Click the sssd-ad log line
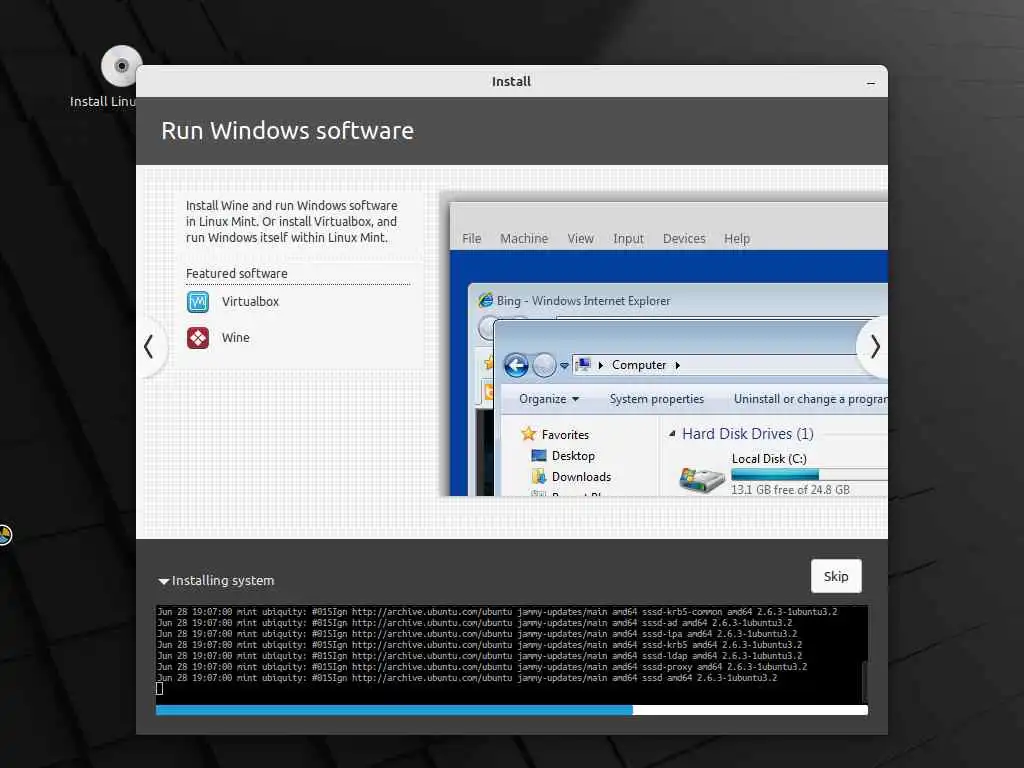The width and height of the screenshot is (1024, 768). click(x=475, y=623)
